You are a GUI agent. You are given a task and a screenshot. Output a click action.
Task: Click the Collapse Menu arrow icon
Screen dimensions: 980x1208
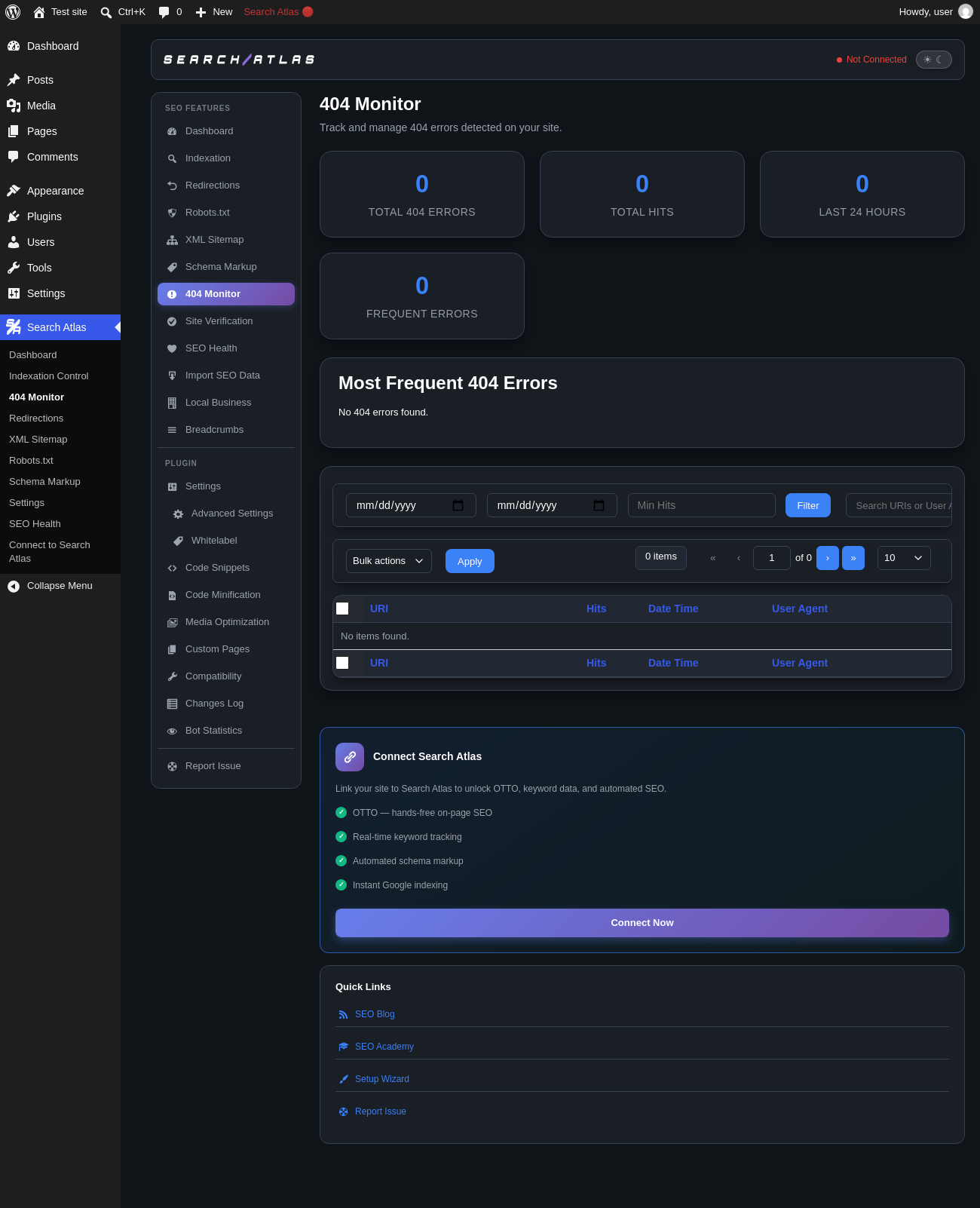[14, 586]
